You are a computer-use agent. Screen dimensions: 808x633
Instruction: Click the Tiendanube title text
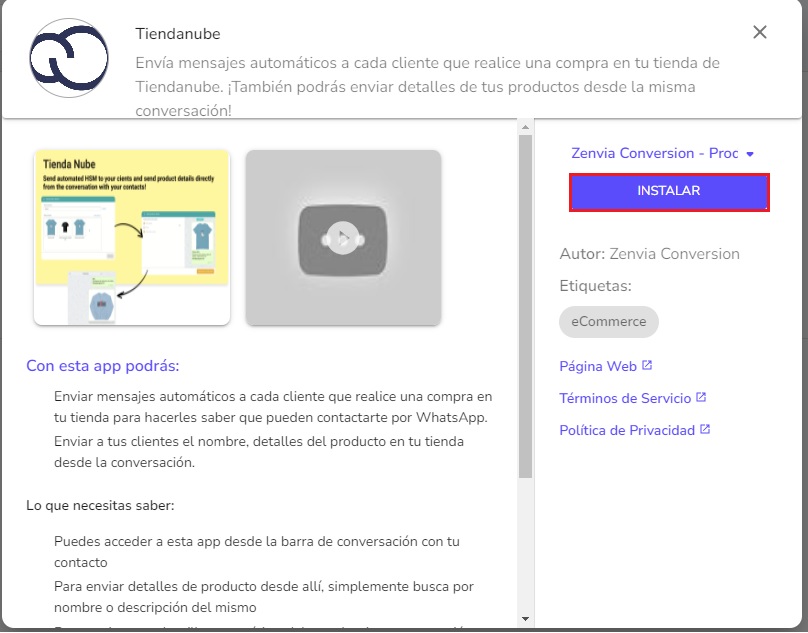[178, 34]
